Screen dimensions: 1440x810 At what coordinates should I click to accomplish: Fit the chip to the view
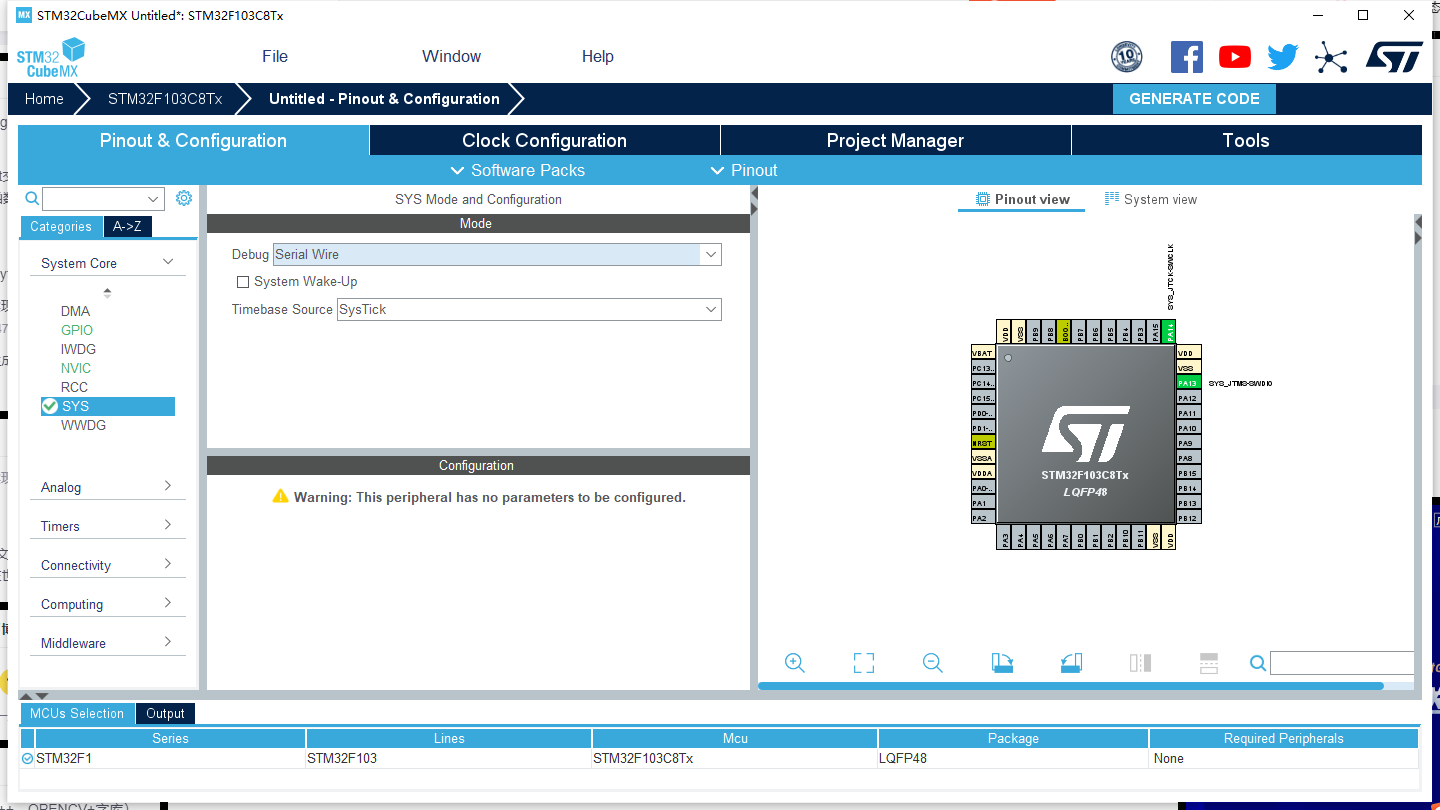click(864, 663)
